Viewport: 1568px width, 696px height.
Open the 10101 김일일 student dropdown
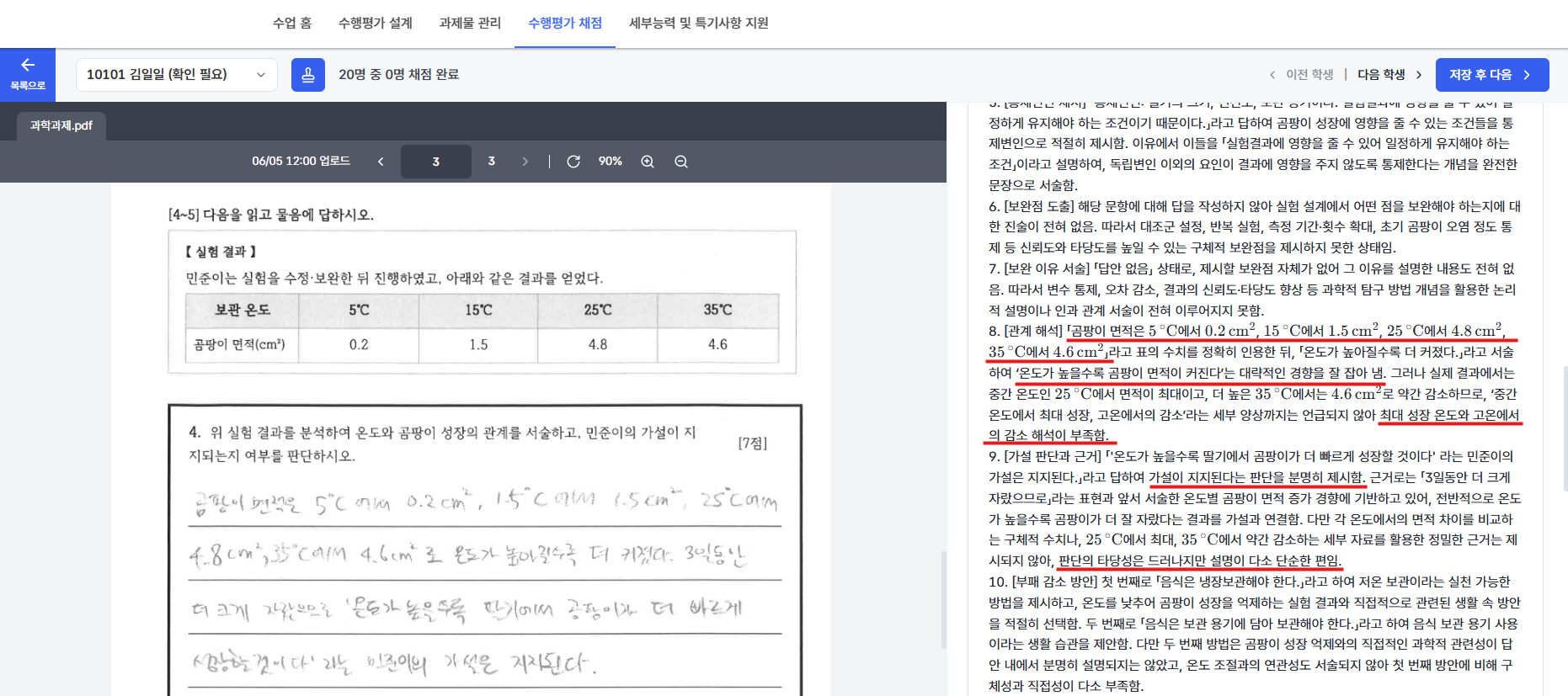(177, 75)
